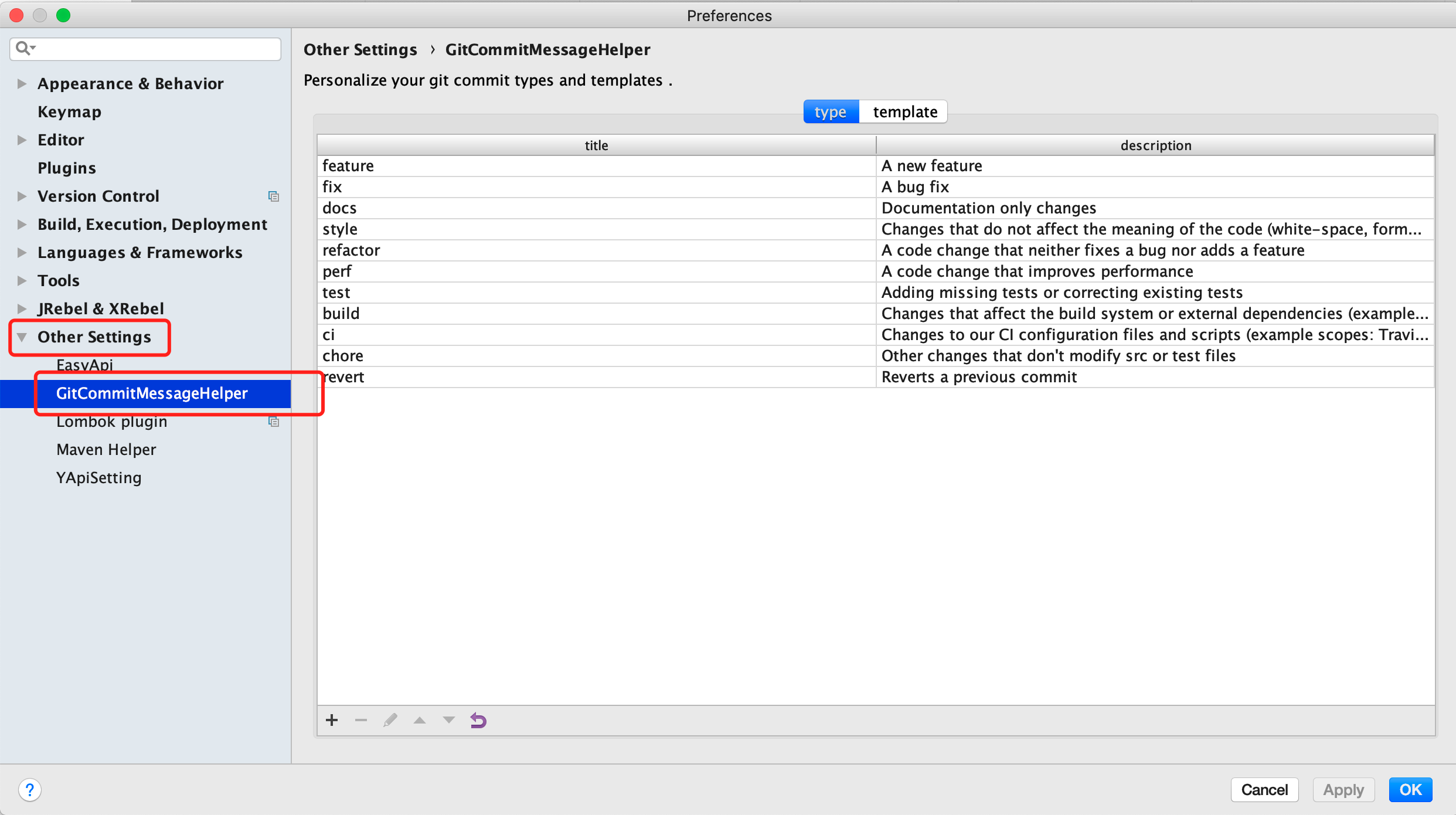This screenshot has height=815, width=1456.
Task: Switch to the type tab
Action: point(831,112)
